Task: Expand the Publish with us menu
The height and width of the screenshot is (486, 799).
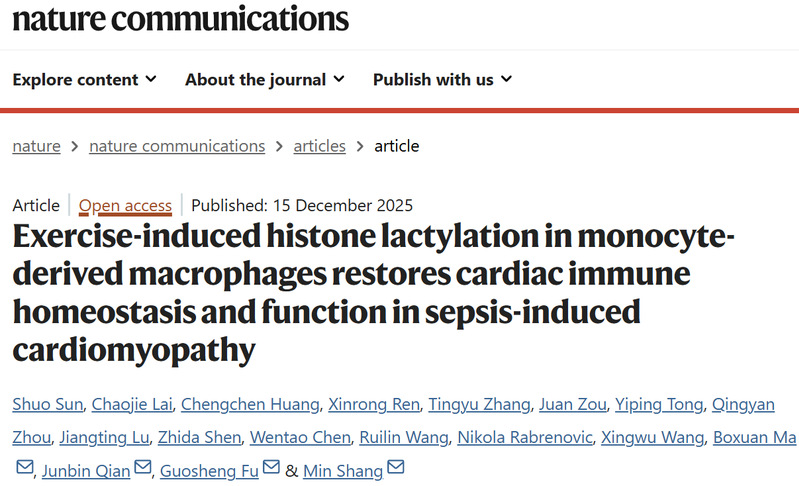Action: click(x=442, y=79)
